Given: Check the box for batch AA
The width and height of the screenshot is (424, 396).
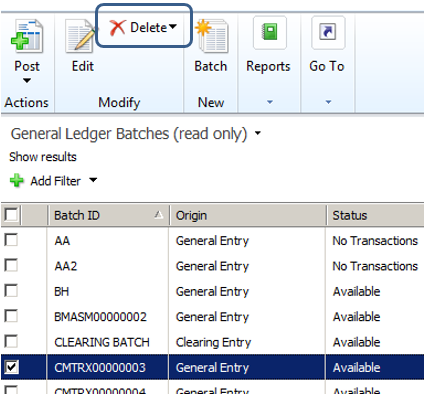Looking at the screenshot, I should coord(11,240).
